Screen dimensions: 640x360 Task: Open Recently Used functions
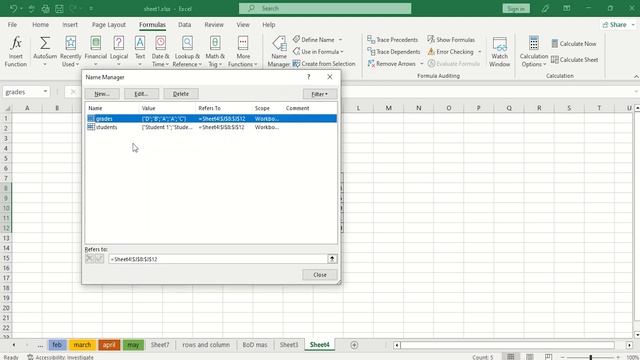point(70,51)
